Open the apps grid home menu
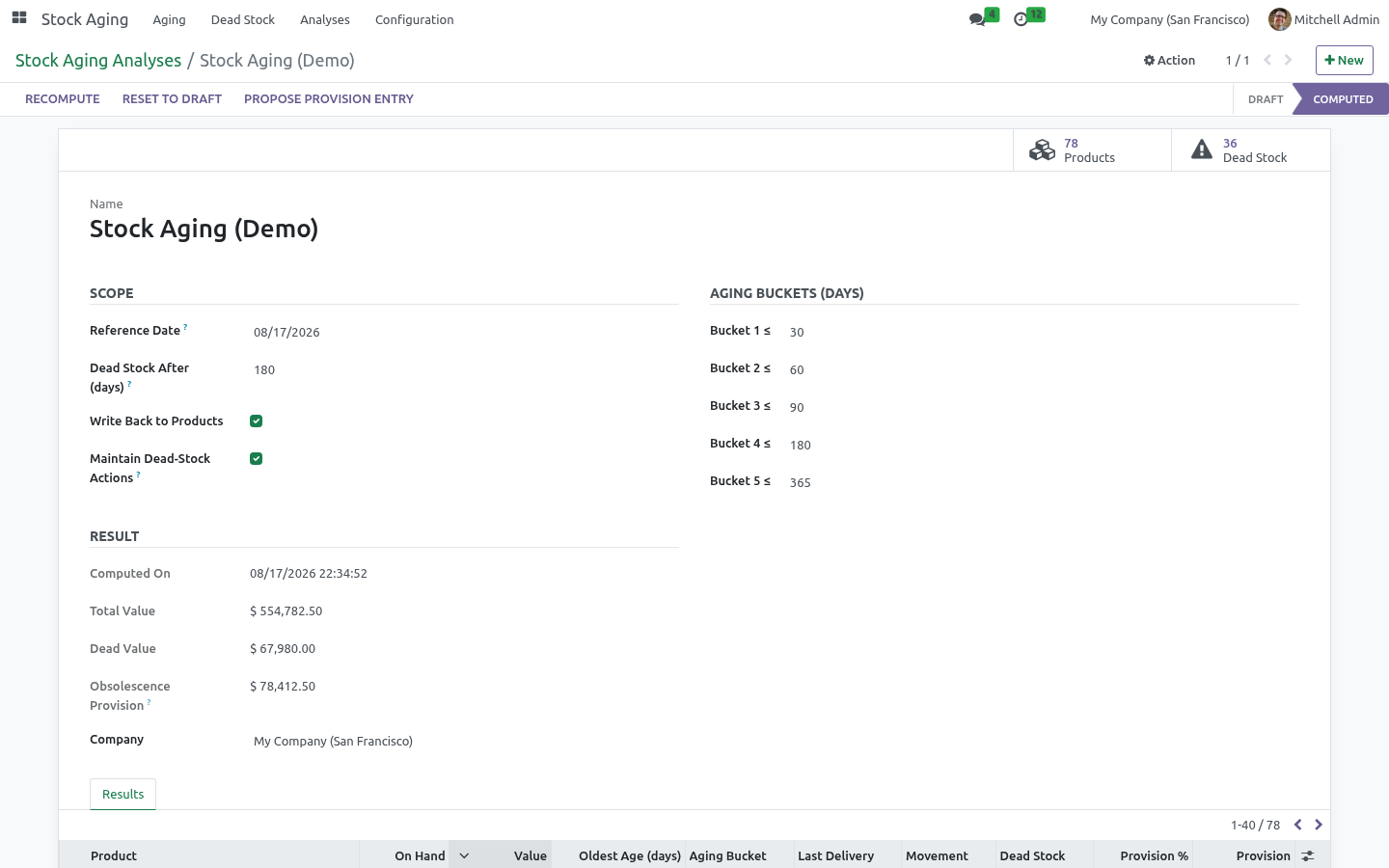1389x868 pixels. pyautogui.click(x=19, y=18)
